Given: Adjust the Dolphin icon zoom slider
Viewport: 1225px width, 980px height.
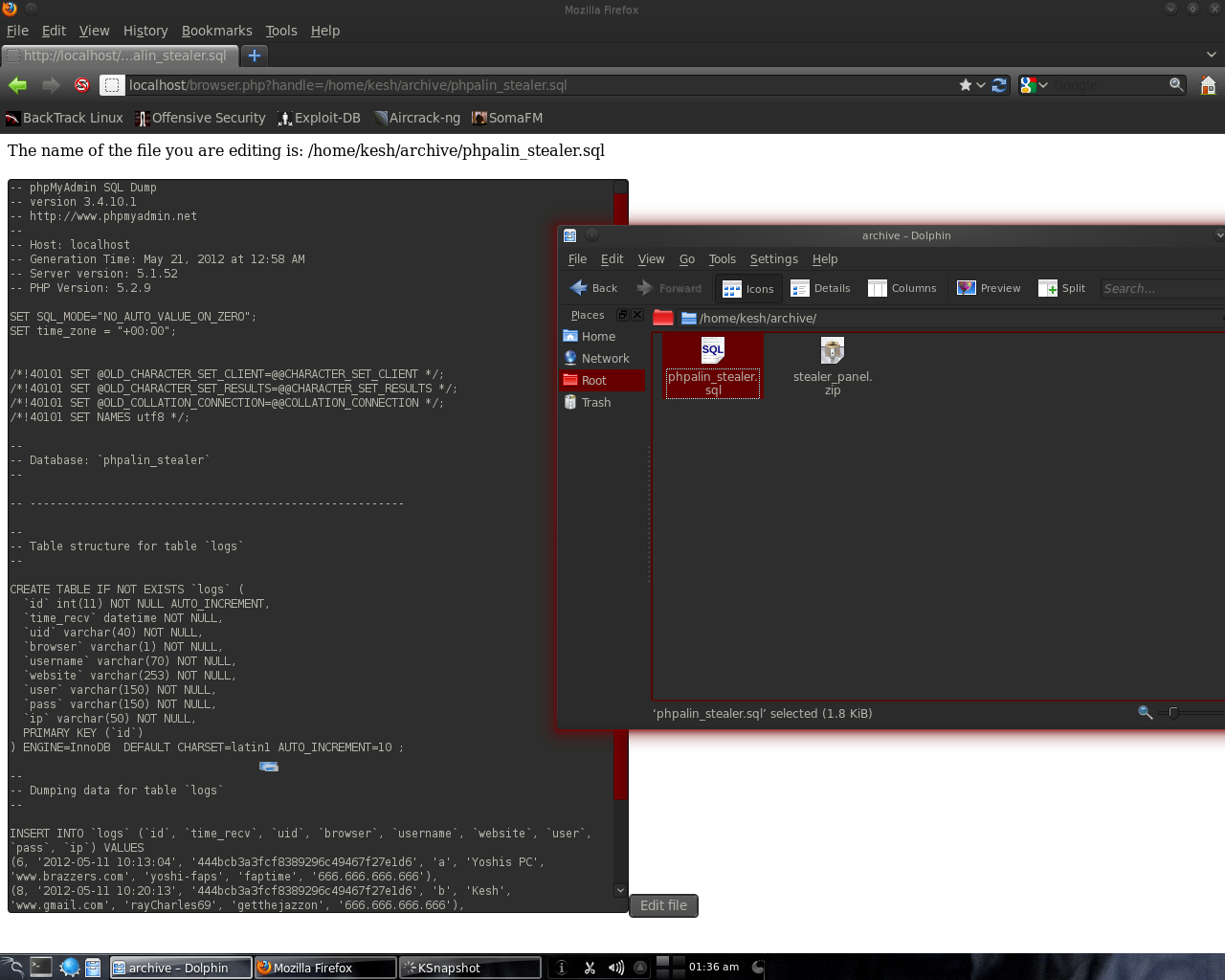Looking at the screenshot, I should (1173, 712).
